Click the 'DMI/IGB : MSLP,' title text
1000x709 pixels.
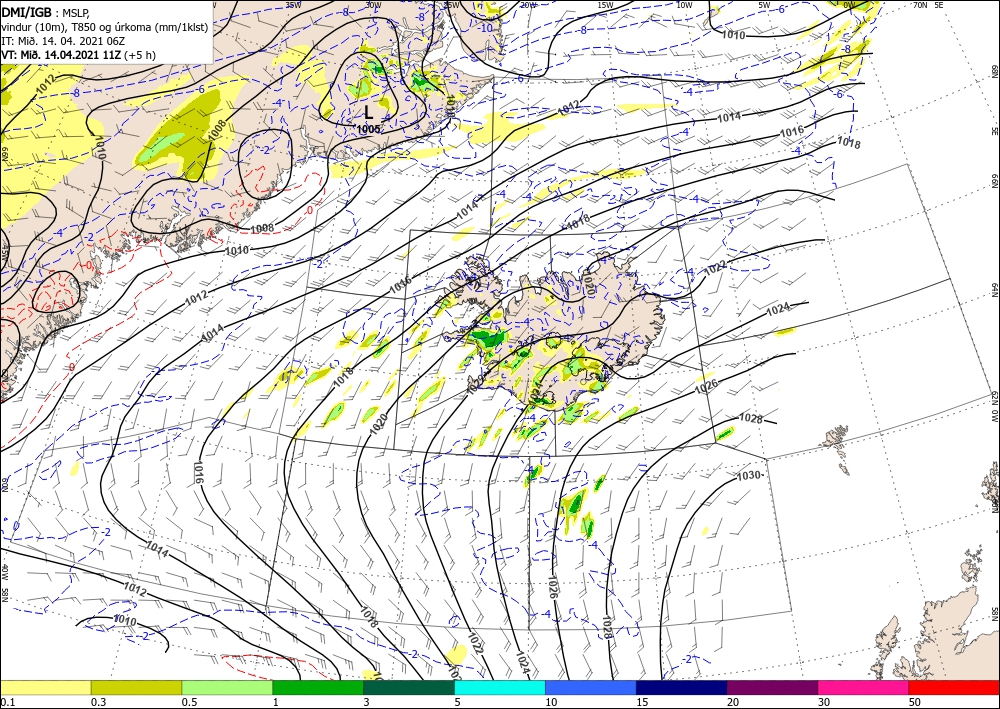coord(46,11)
